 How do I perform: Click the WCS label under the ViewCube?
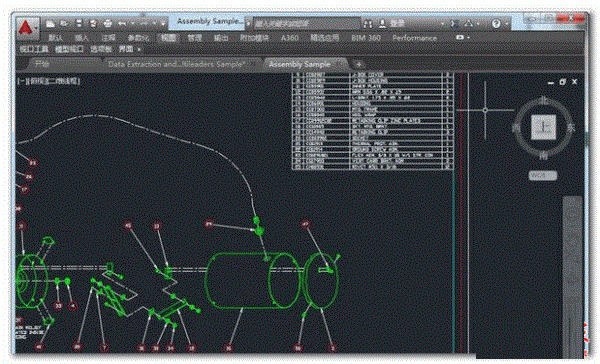(543, 175)
